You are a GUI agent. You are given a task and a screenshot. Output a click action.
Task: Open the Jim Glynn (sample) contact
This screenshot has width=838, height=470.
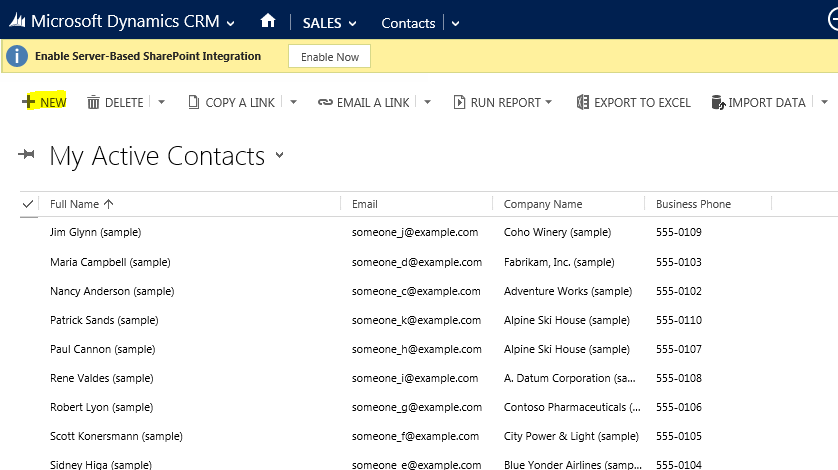coord(96,232)
